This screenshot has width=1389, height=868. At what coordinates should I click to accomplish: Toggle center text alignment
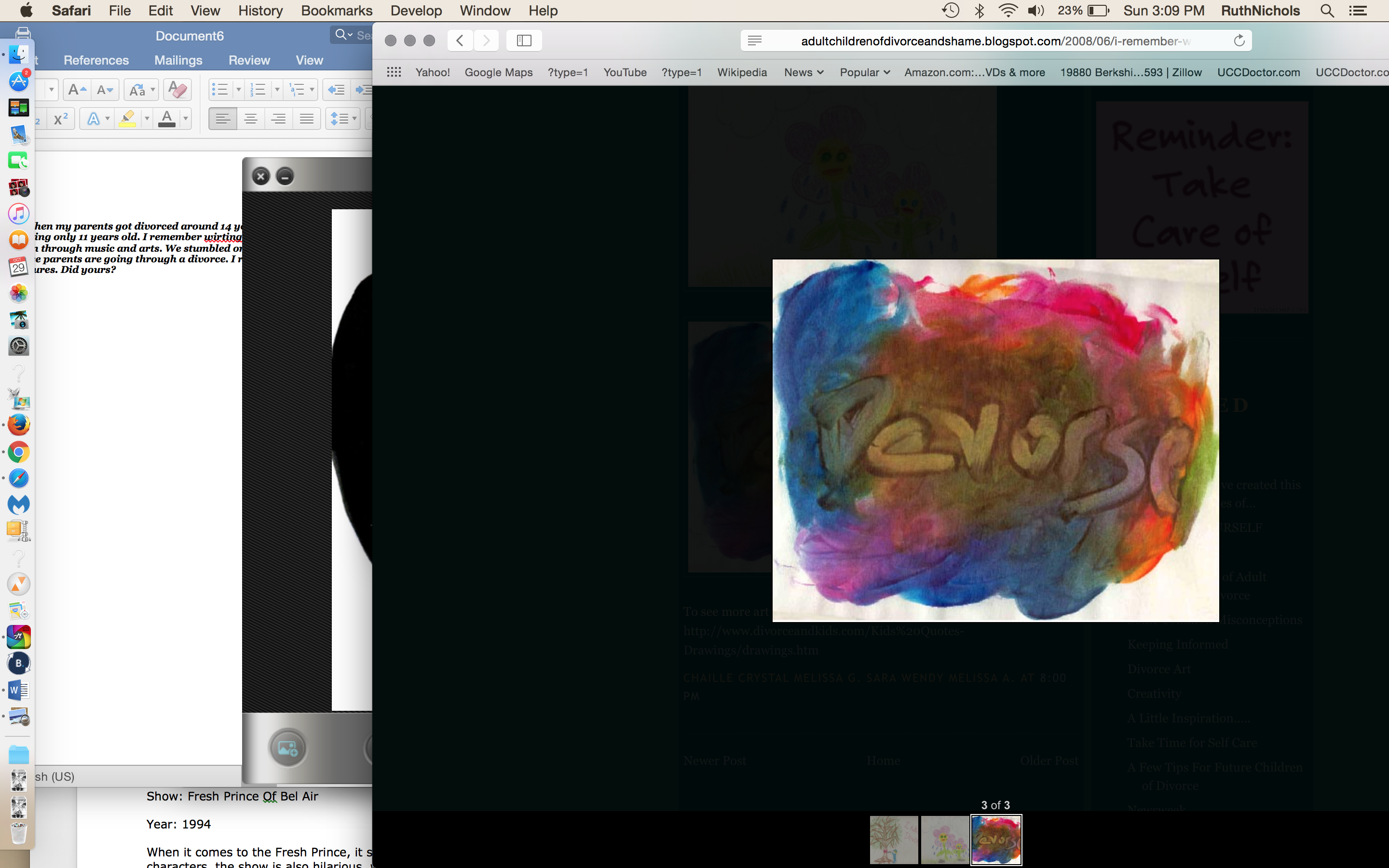(x=250, y=119)
